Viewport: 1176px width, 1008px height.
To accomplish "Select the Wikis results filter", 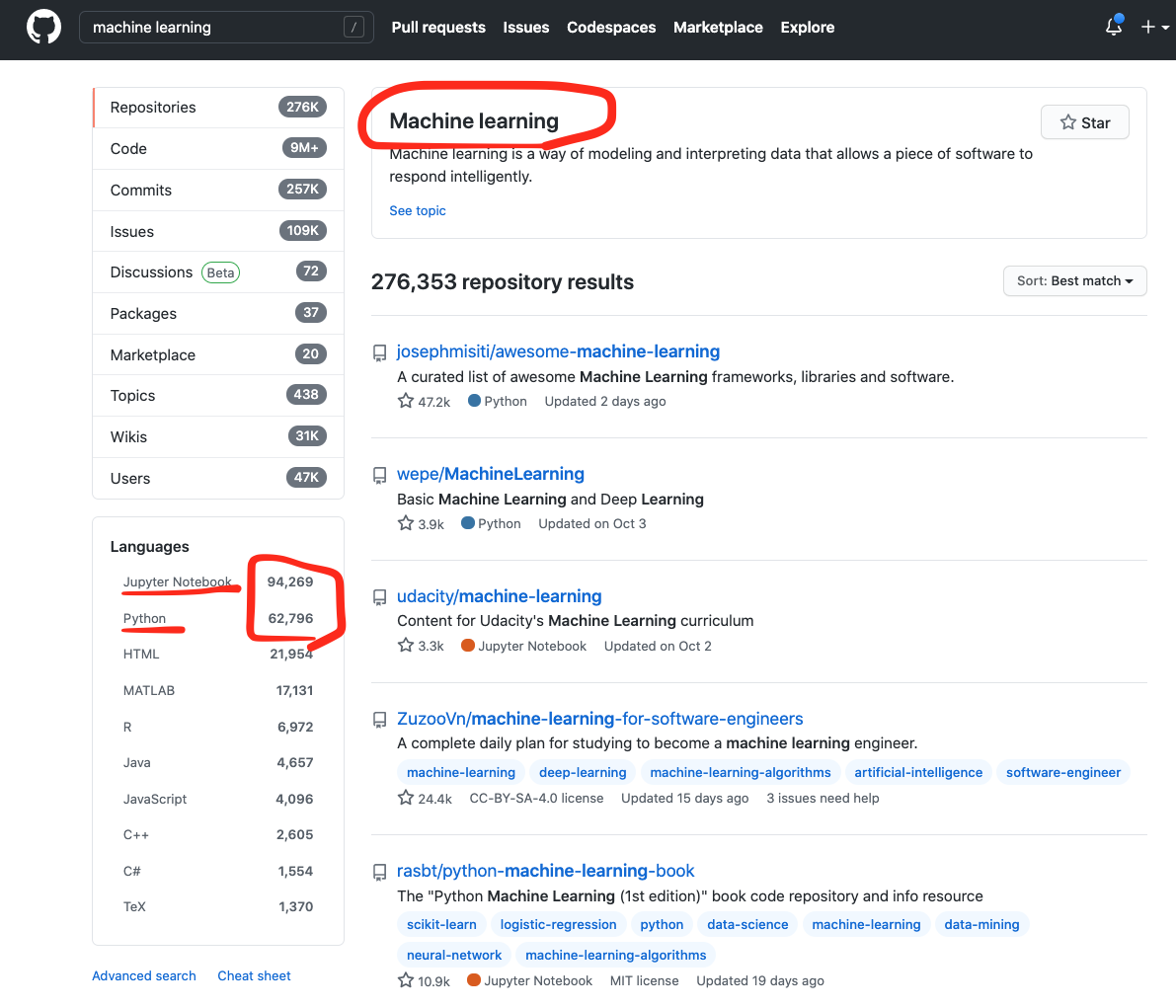I will click(x=218, y=436).
